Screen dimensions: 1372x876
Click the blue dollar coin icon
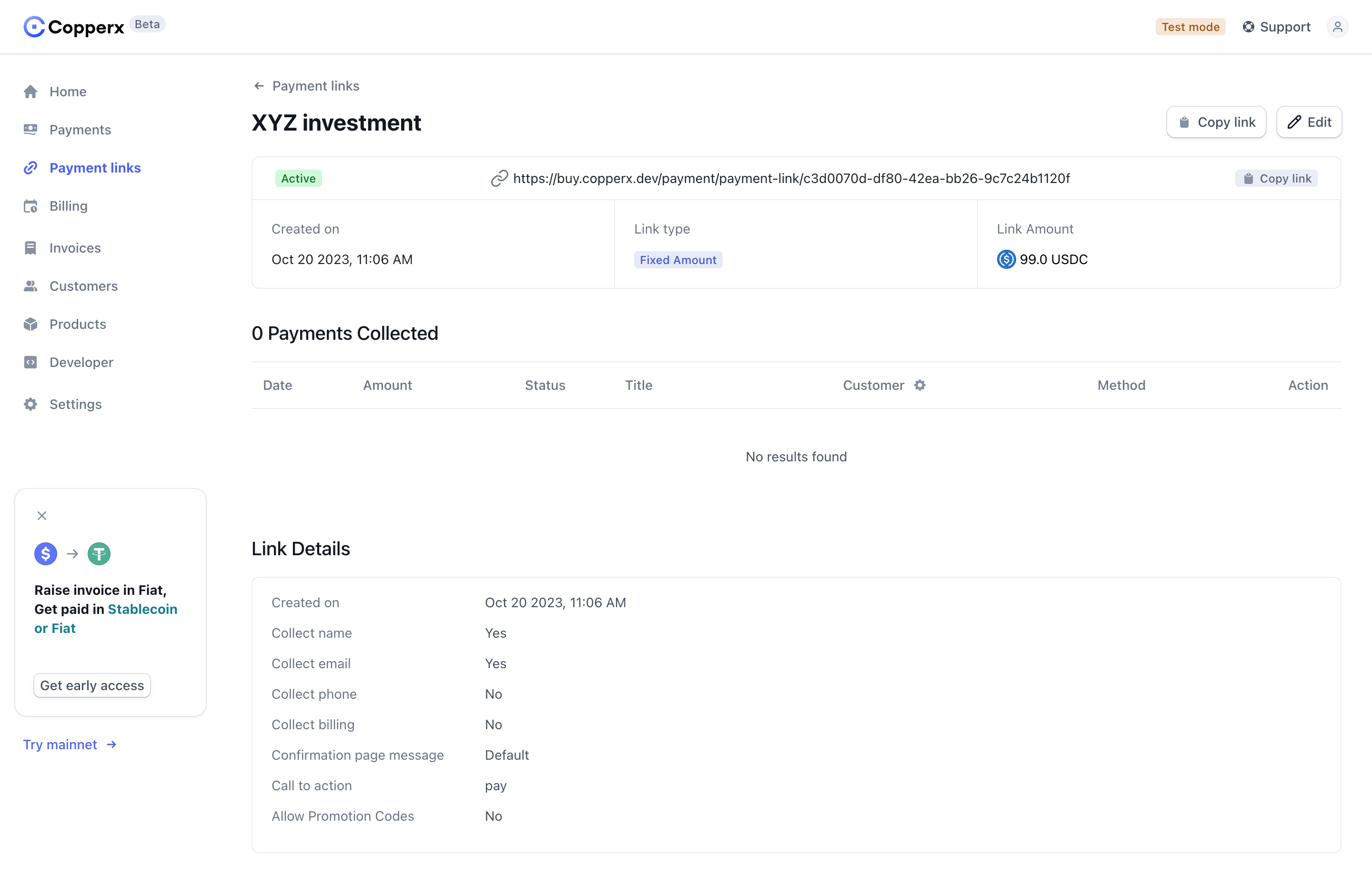[x=46, y=554]
